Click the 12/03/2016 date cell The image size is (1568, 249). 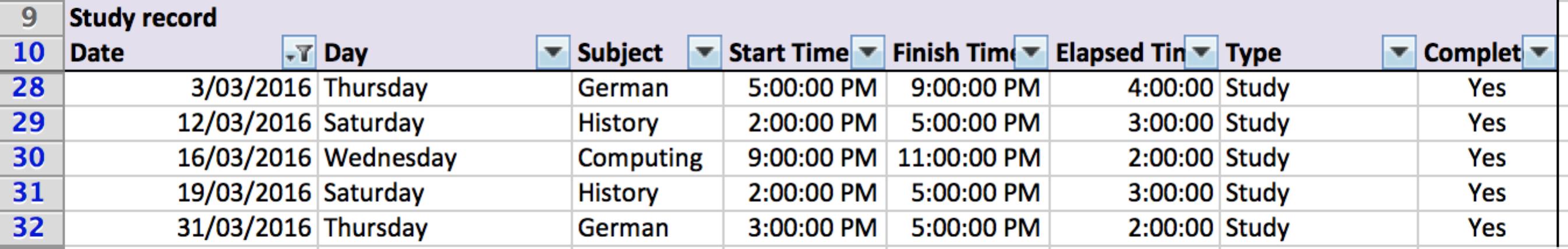click(x=244, y=123)
